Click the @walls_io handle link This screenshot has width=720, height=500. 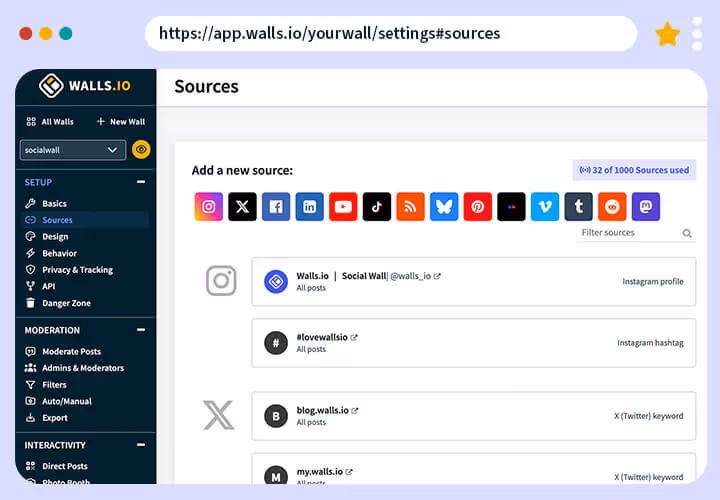point(411,276)
